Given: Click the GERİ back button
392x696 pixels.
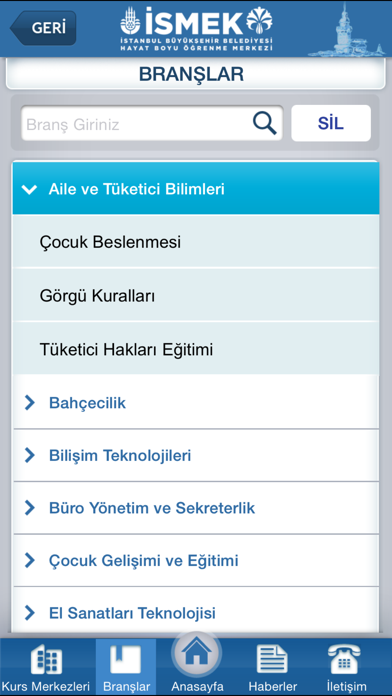Looking at the screenshot, I should pos(43,28).
